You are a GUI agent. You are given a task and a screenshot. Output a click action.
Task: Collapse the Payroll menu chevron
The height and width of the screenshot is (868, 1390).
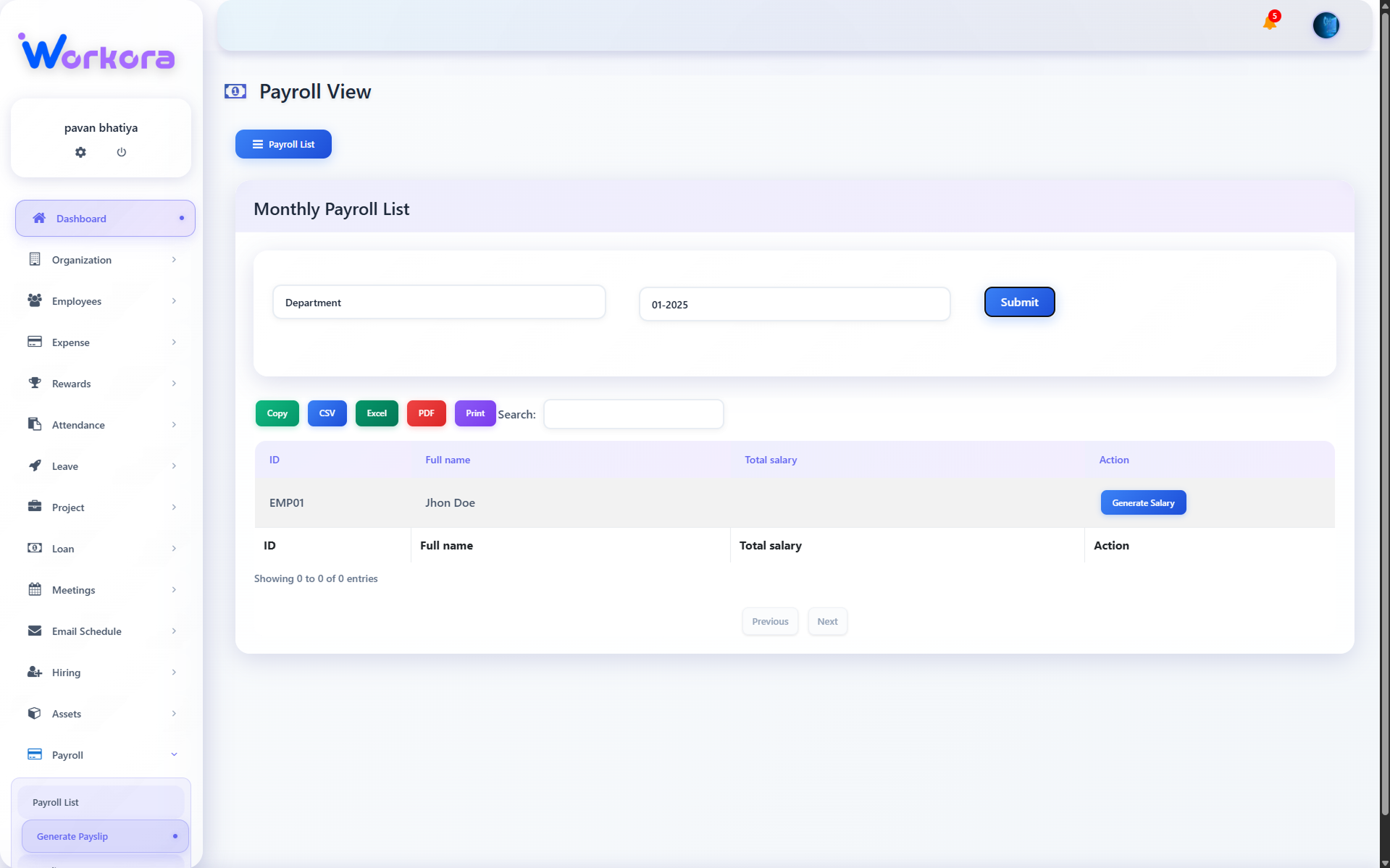(x=174, y=754)
